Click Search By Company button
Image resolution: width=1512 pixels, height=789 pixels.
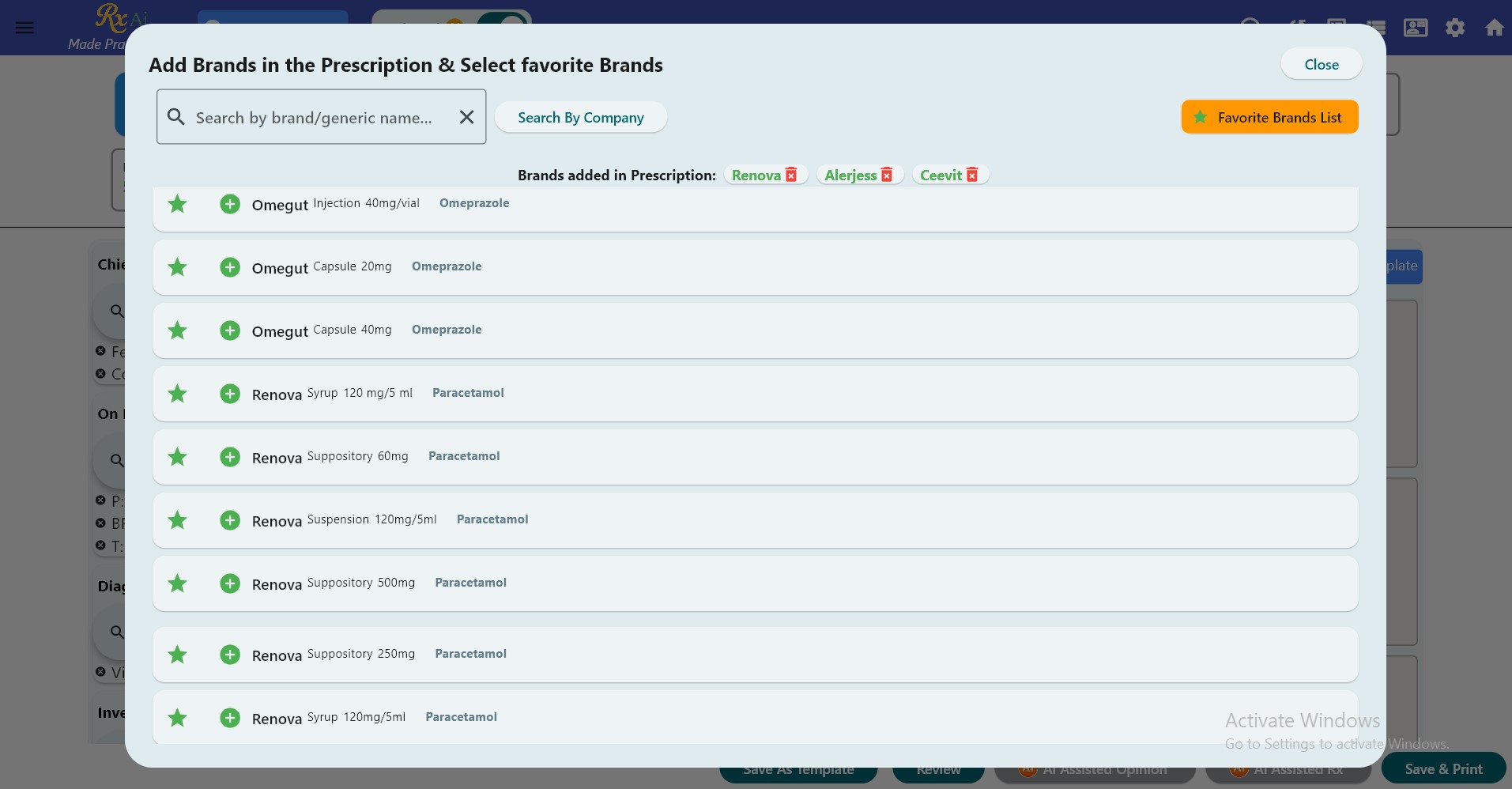[x=580, y=117]
